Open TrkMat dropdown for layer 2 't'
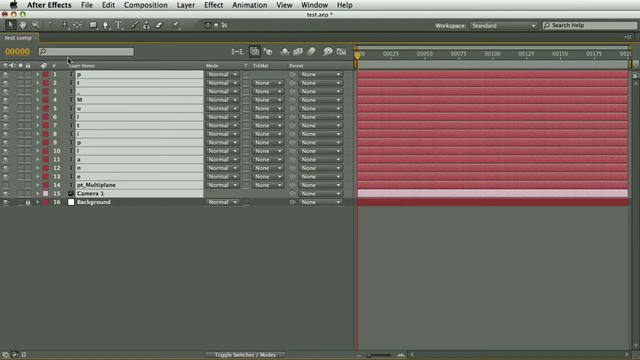640x360 pixels. 267,83
